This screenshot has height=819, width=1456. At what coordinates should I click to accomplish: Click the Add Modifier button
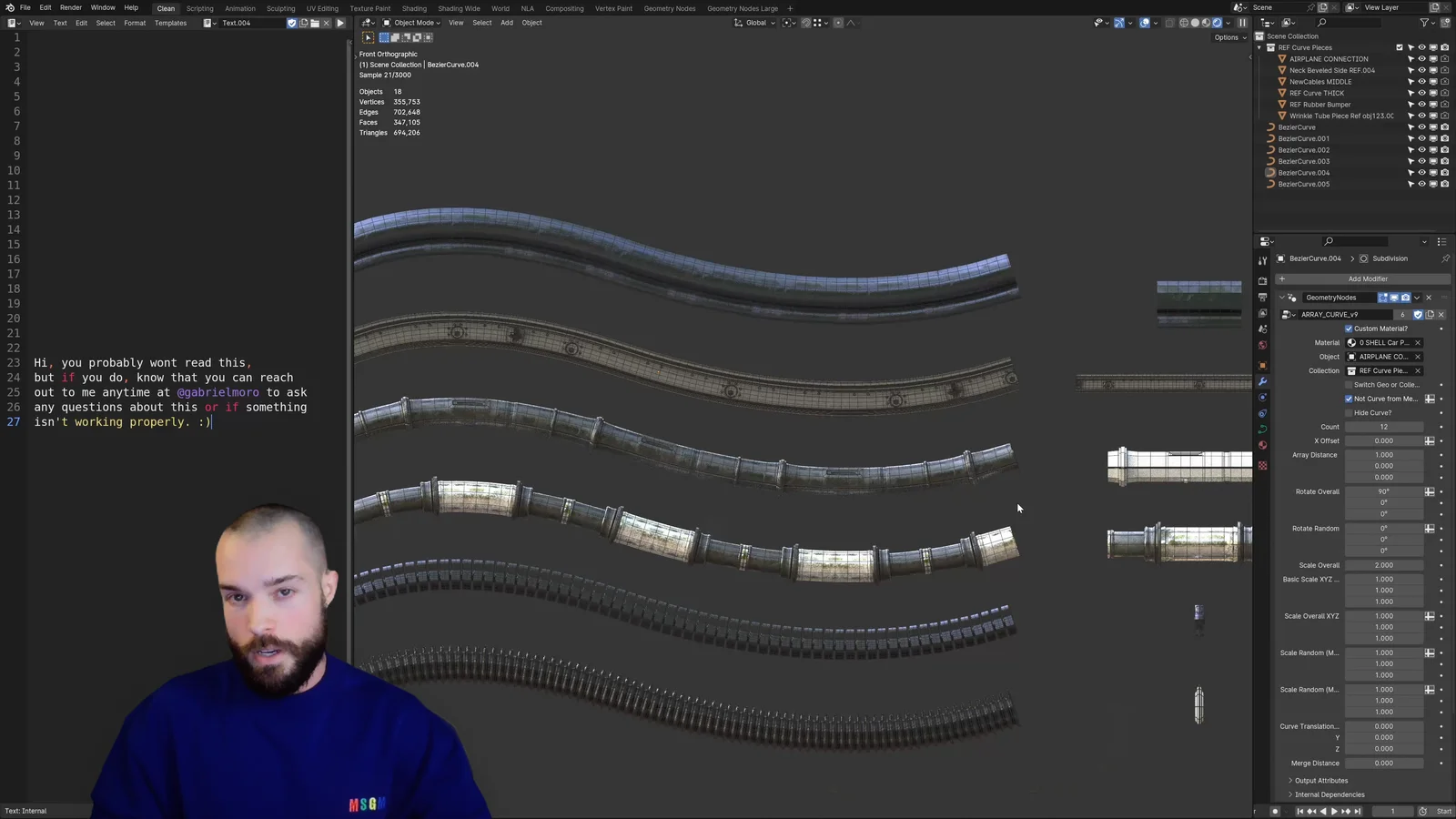[x=1368, y=278]
